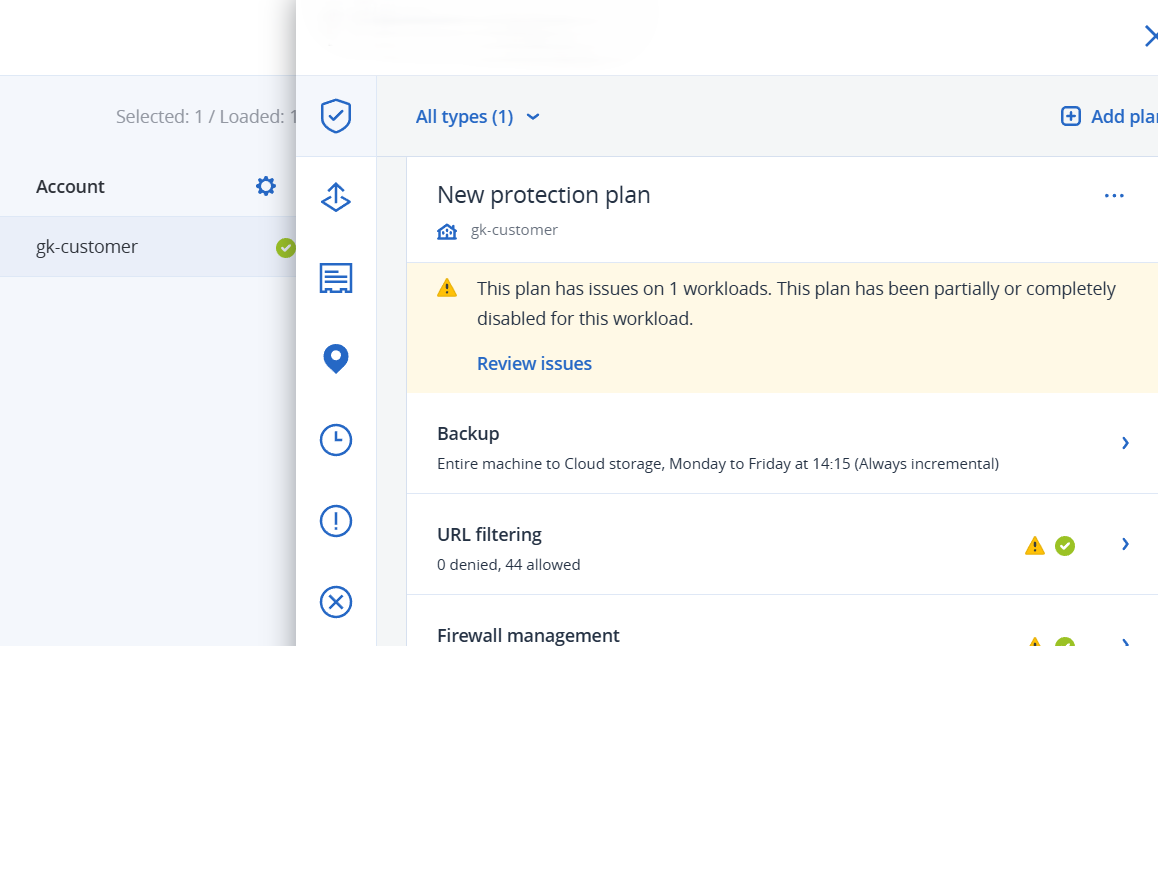The height and width of the screenshot is (892, 1158).
Task: Open the Details panel sidebar icon
Action: (336, 278)
